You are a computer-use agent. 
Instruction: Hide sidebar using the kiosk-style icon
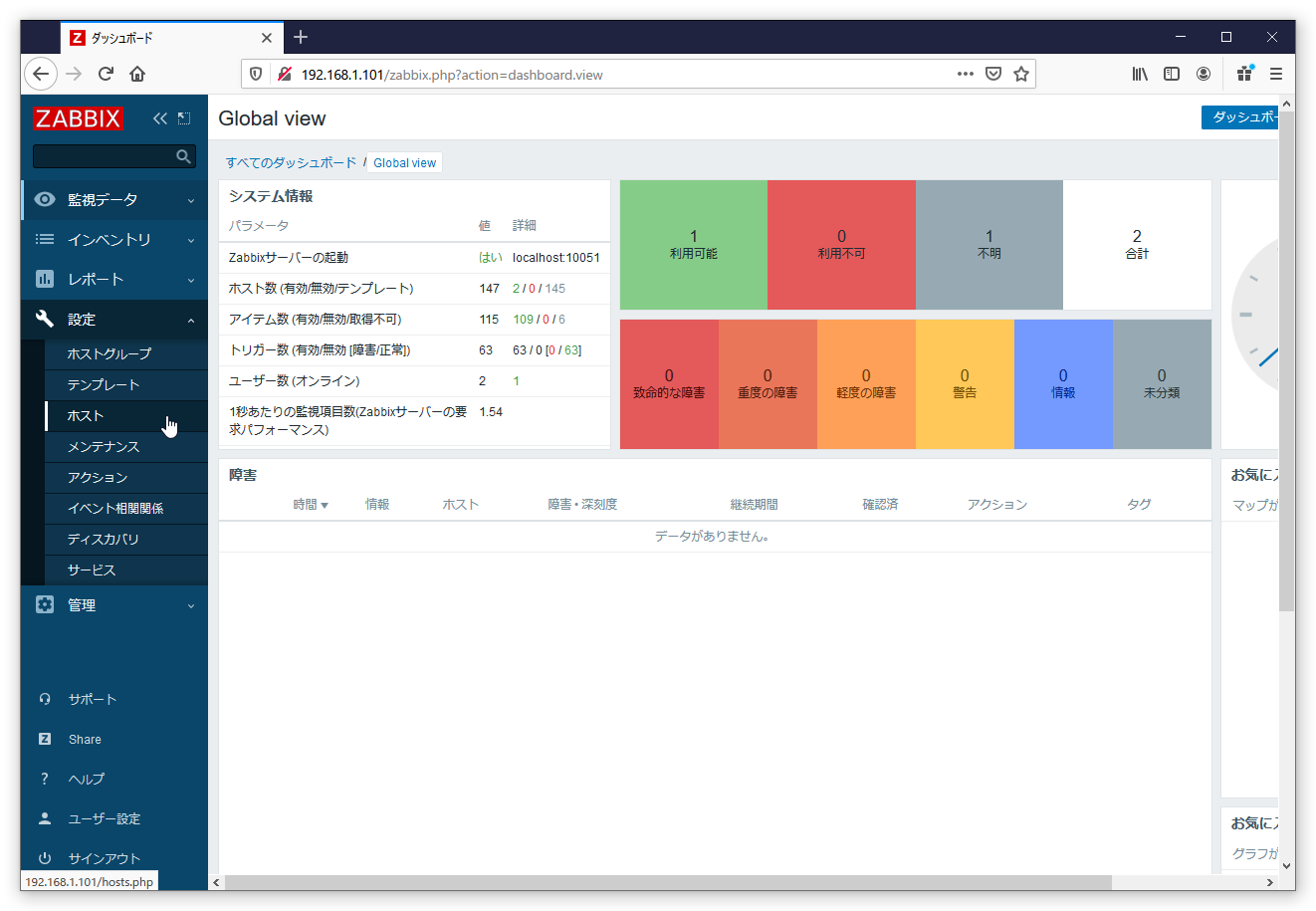point(184,118)
